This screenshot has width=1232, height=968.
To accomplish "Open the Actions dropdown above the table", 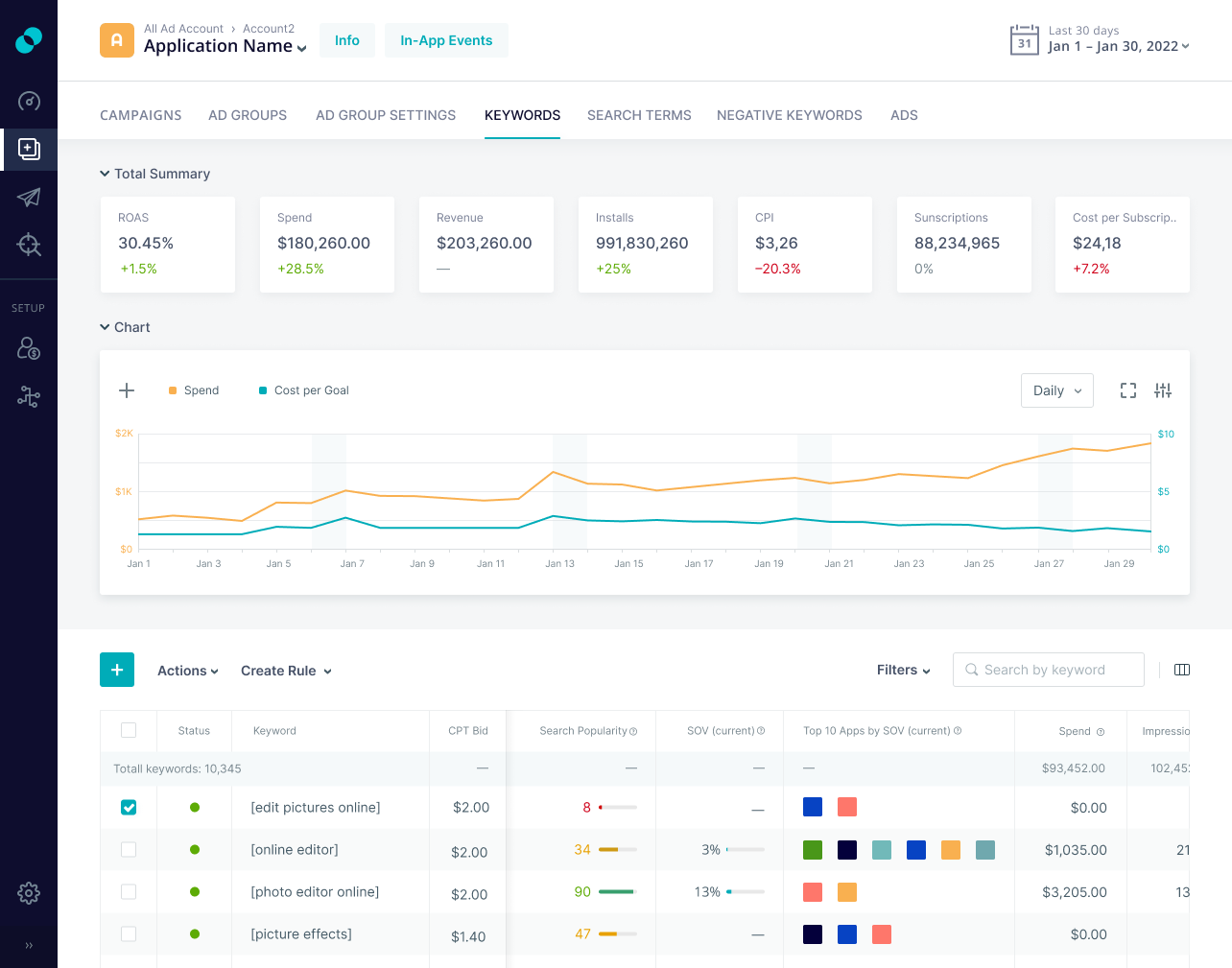I will tap(187, 670).
